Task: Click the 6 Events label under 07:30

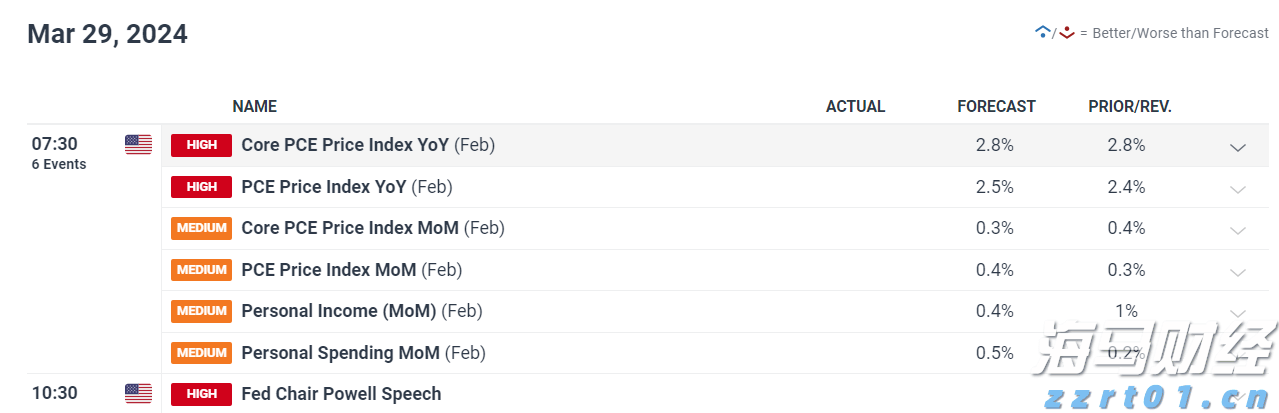Action: pyautogui.click(x=59, y=164)
